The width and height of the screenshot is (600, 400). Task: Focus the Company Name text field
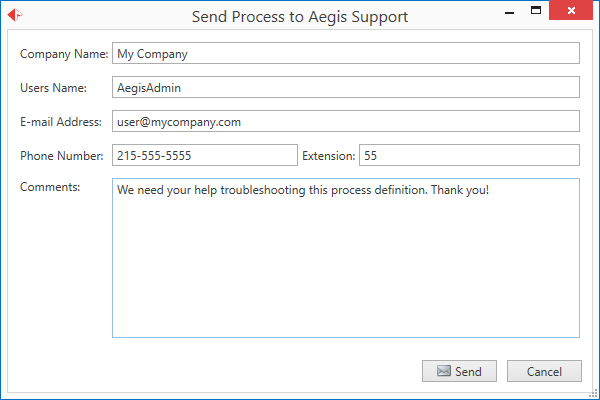345,54
